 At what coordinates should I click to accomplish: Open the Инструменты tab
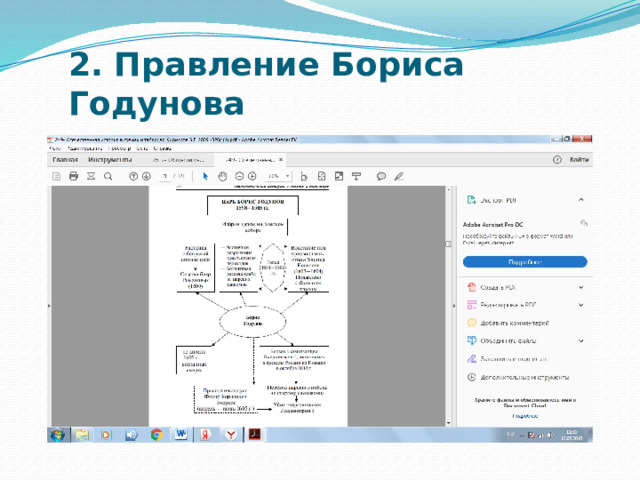pos(110,160)
